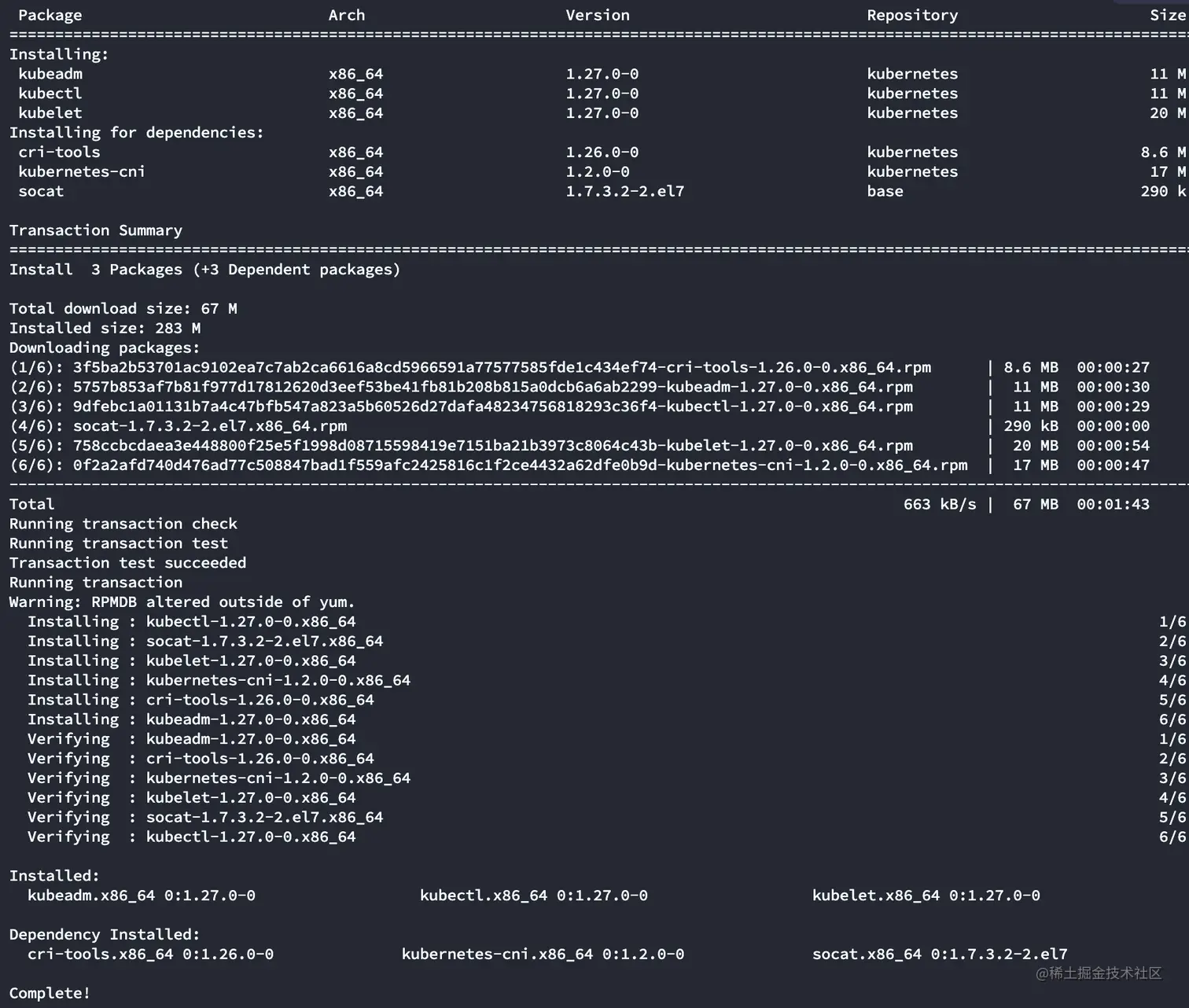The width and height of the screenshot is (1189, 1008).
Task: Click the (6/6) kubernetes-cni rpm download line
Action: [x=580, y=465]
